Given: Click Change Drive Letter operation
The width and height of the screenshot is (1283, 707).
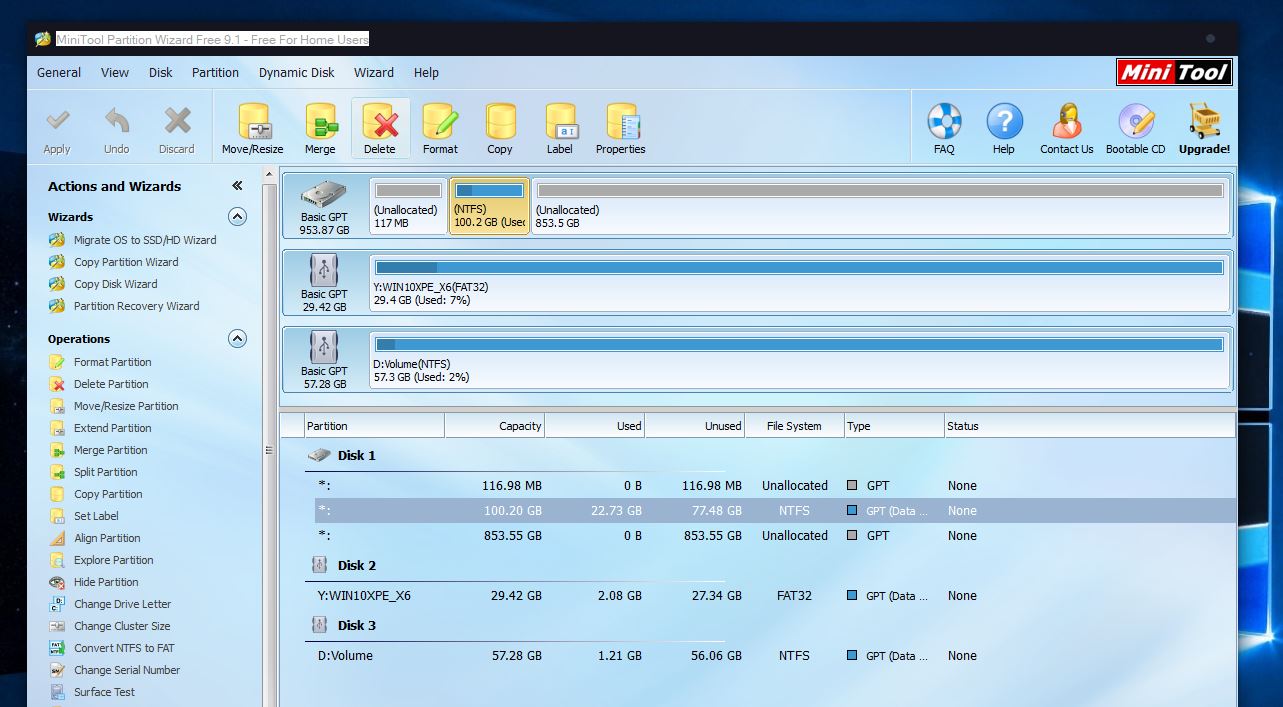Looking at the screenshot, I should pos(123,604).
